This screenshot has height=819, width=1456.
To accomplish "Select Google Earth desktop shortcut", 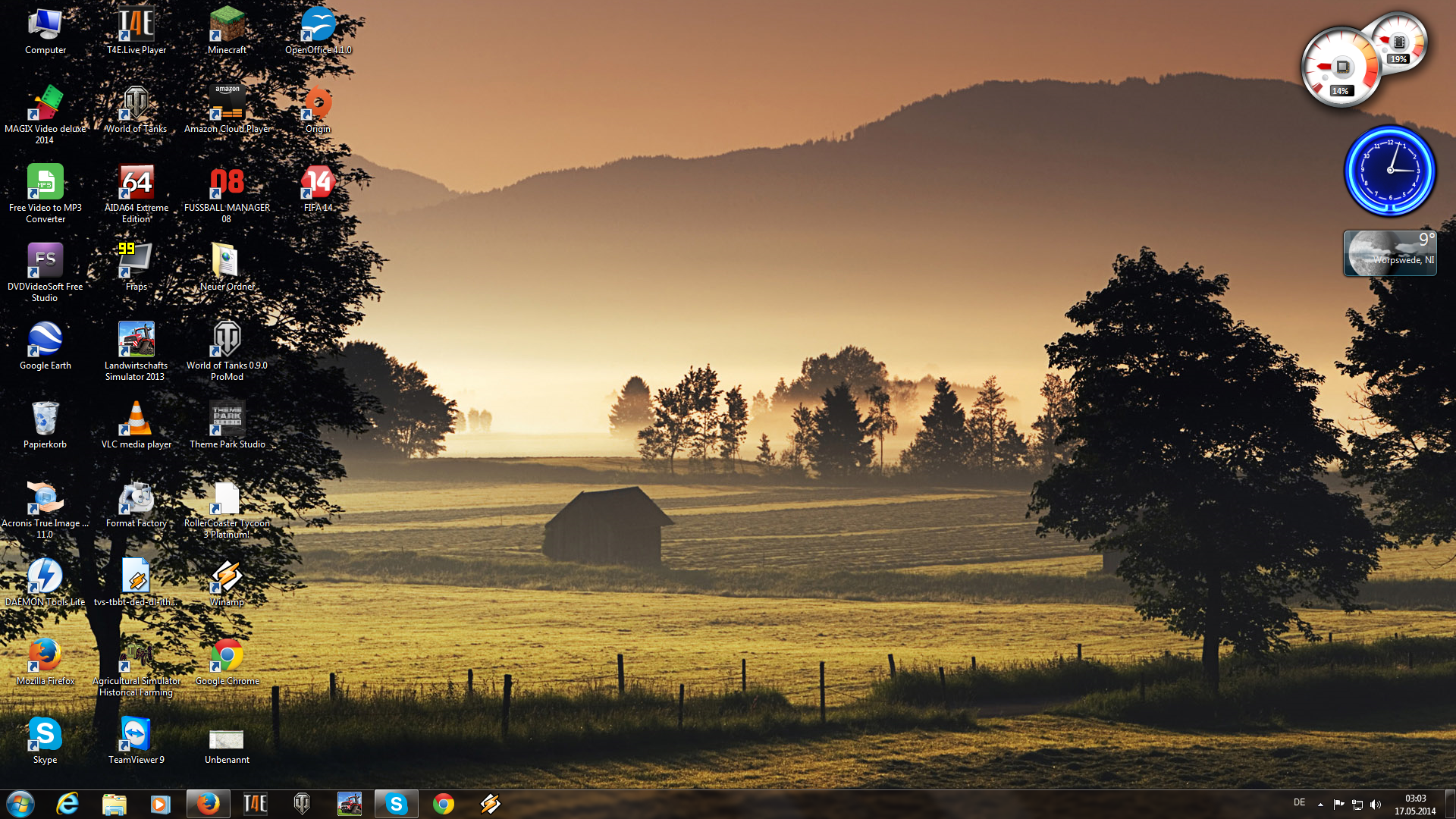I will [45, 347].
